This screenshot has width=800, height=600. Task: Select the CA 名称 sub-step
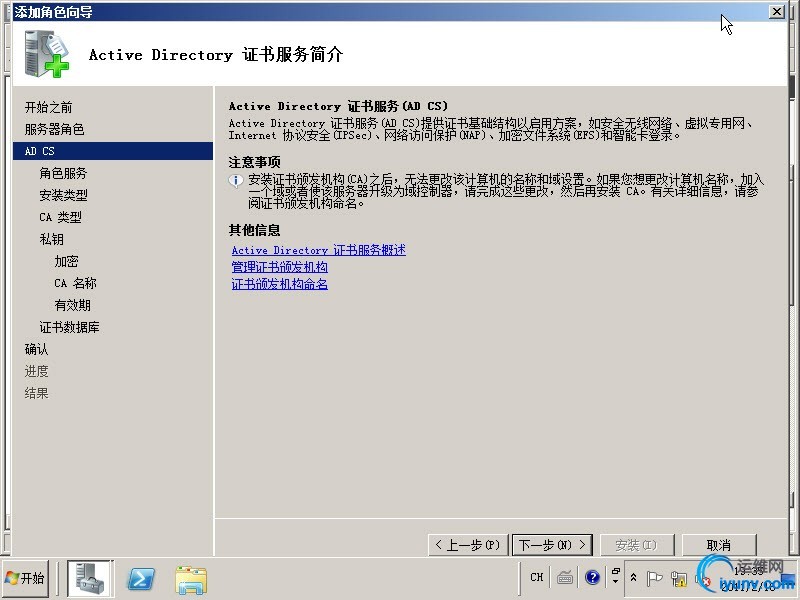[x=75, y=283]
